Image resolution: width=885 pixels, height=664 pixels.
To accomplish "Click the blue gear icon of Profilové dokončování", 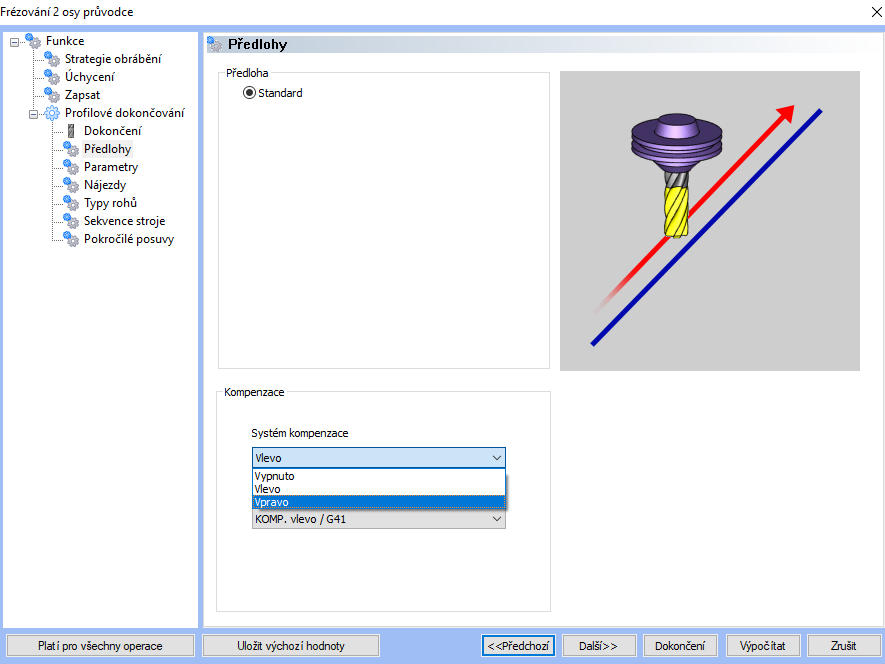I will [x=52, y=113].
